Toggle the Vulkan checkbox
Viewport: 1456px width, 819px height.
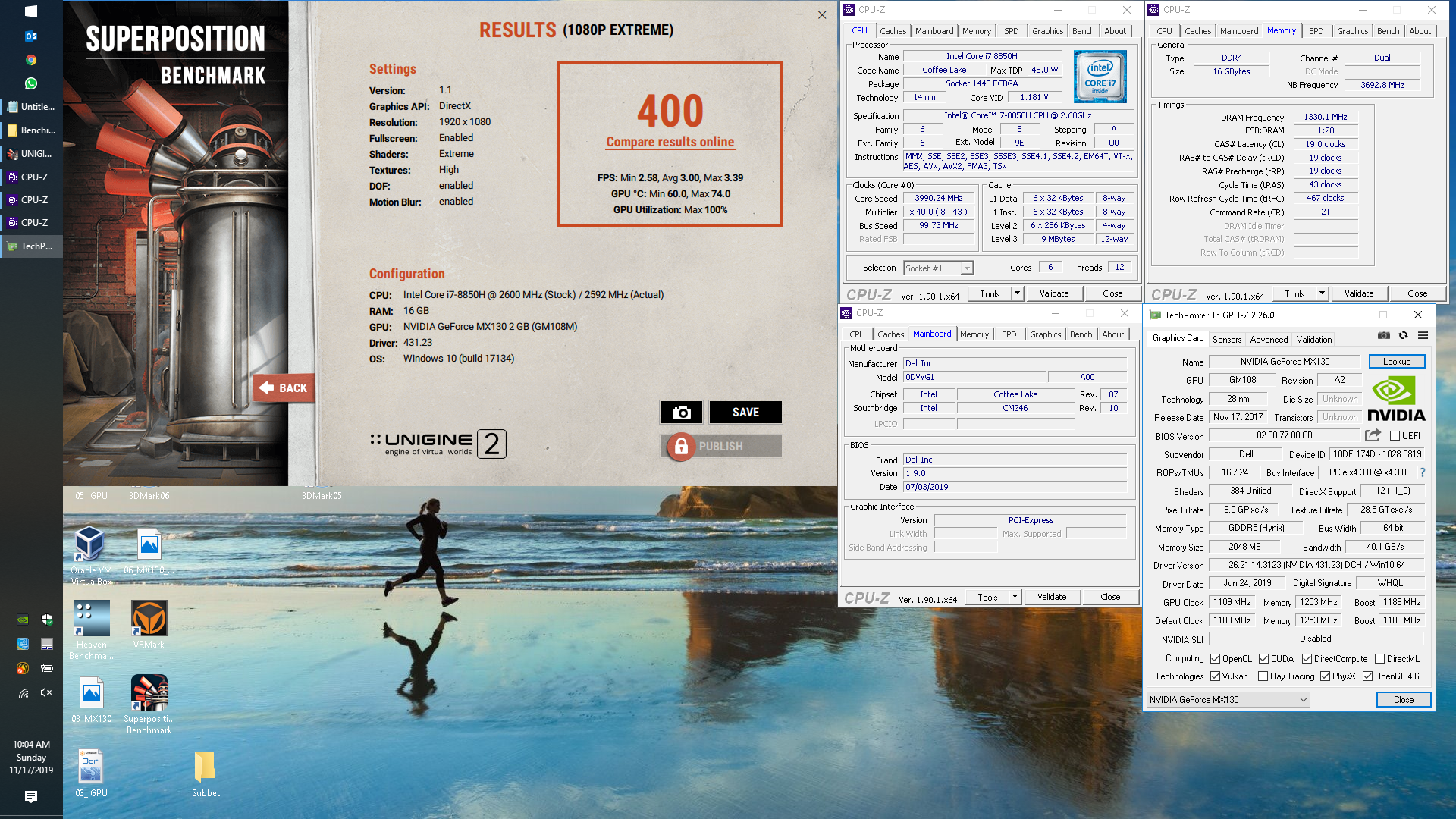[1215, 676]
